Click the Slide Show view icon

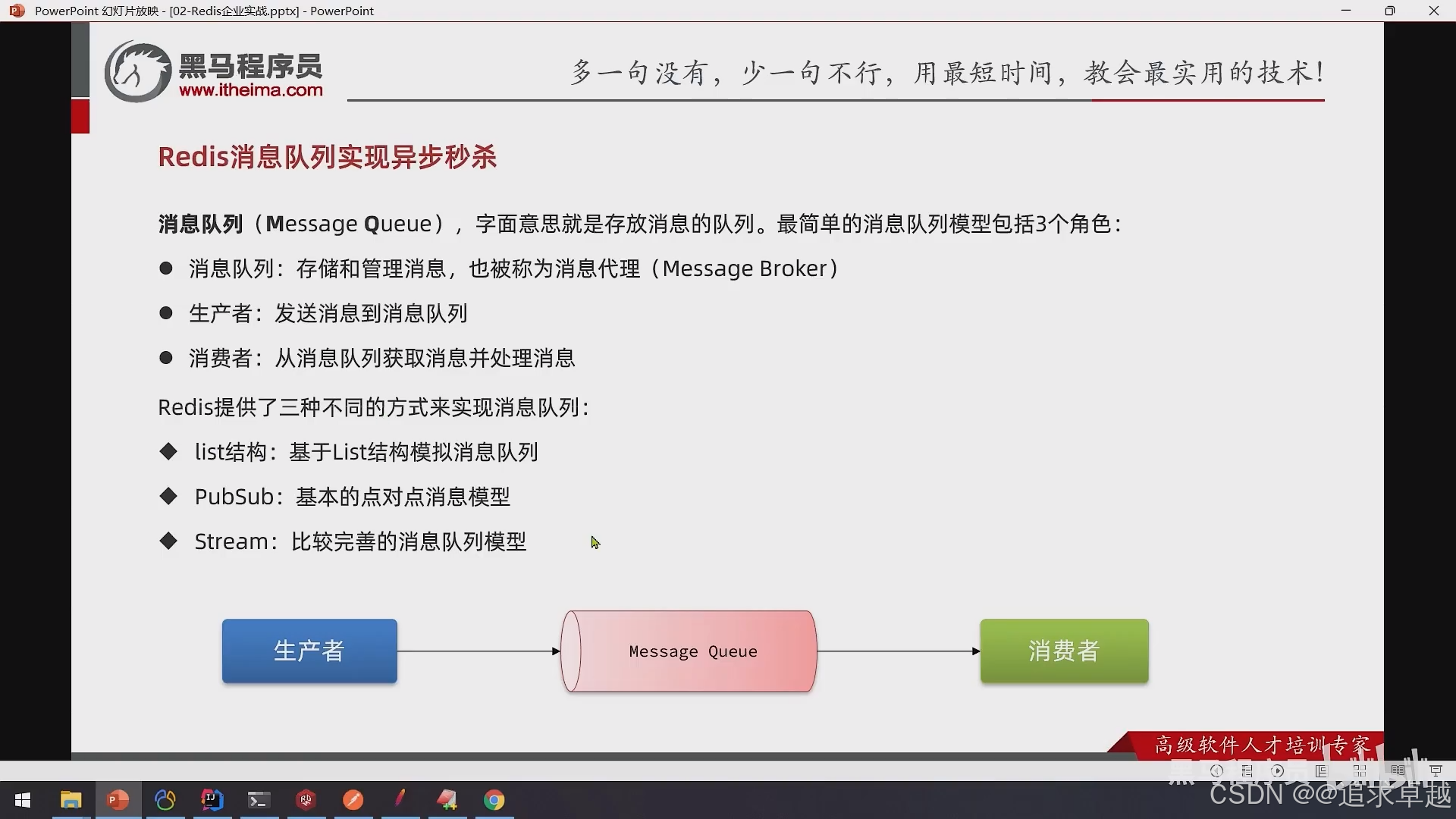pyautogui.click(x=1436, y=771)
